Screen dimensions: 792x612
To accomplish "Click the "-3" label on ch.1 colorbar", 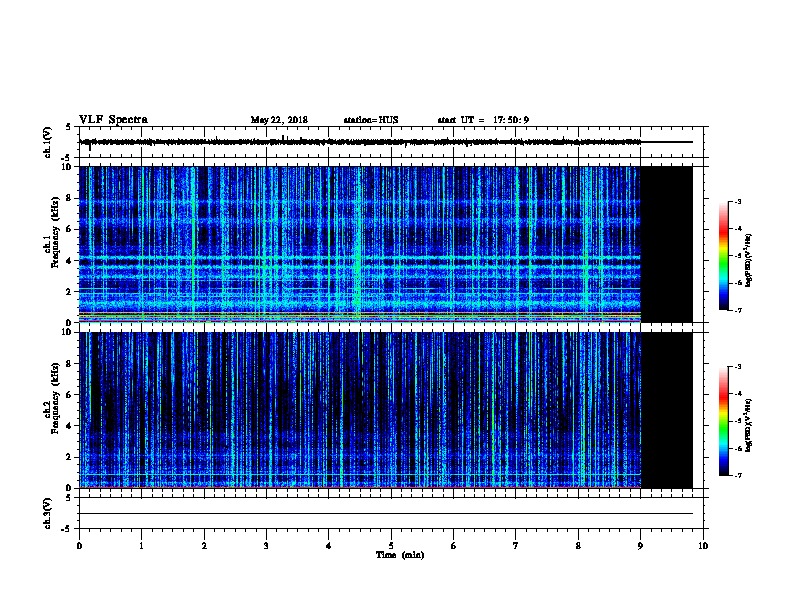I will pyautogui.click(x=738, y=201).
